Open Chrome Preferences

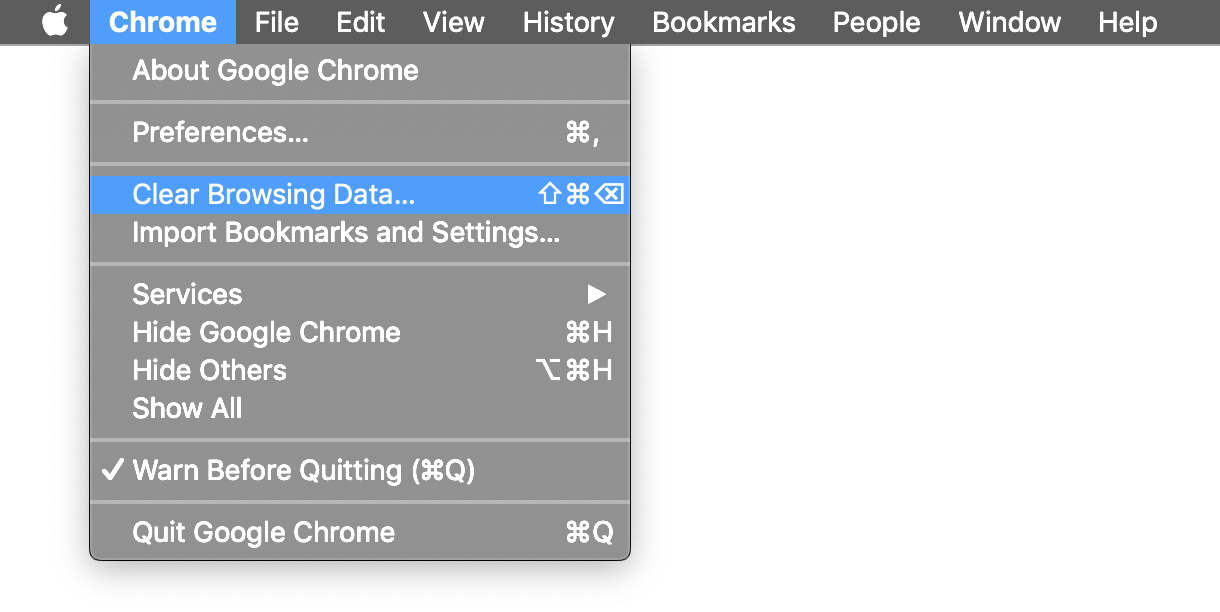(220, 132)
